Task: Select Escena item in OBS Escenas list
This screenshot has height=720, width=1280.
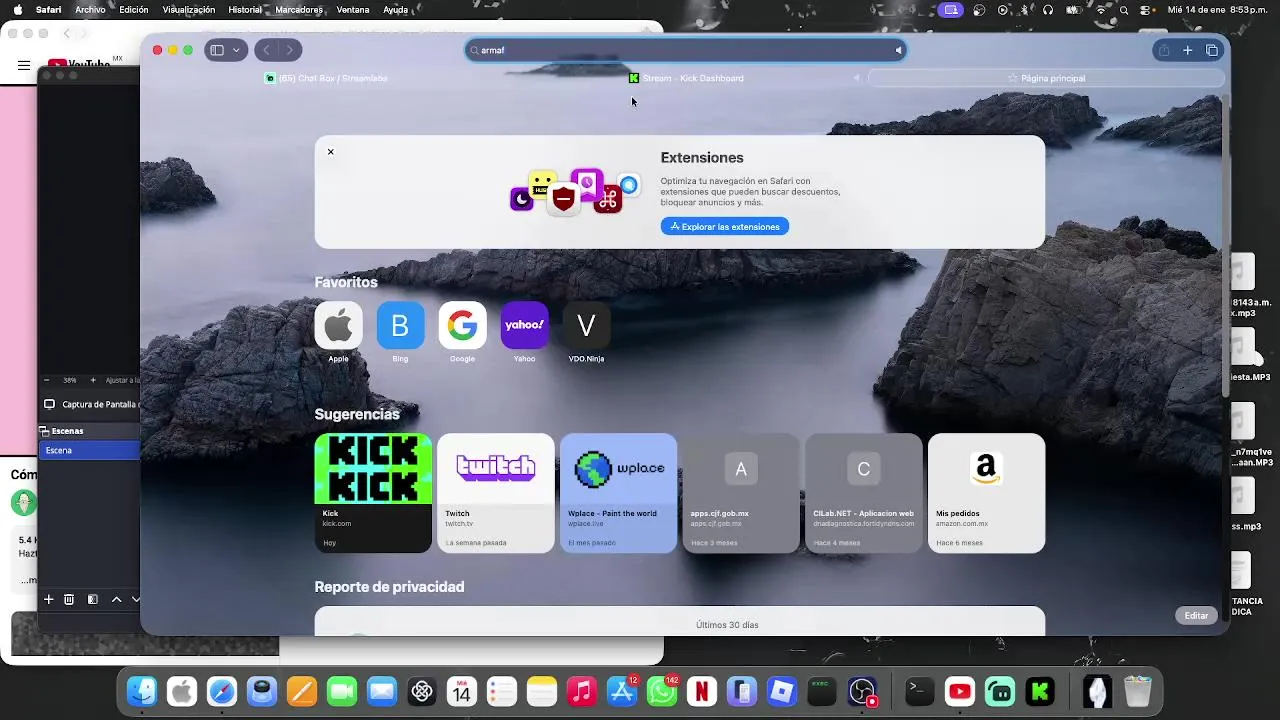Action: [x=89, y=450]
